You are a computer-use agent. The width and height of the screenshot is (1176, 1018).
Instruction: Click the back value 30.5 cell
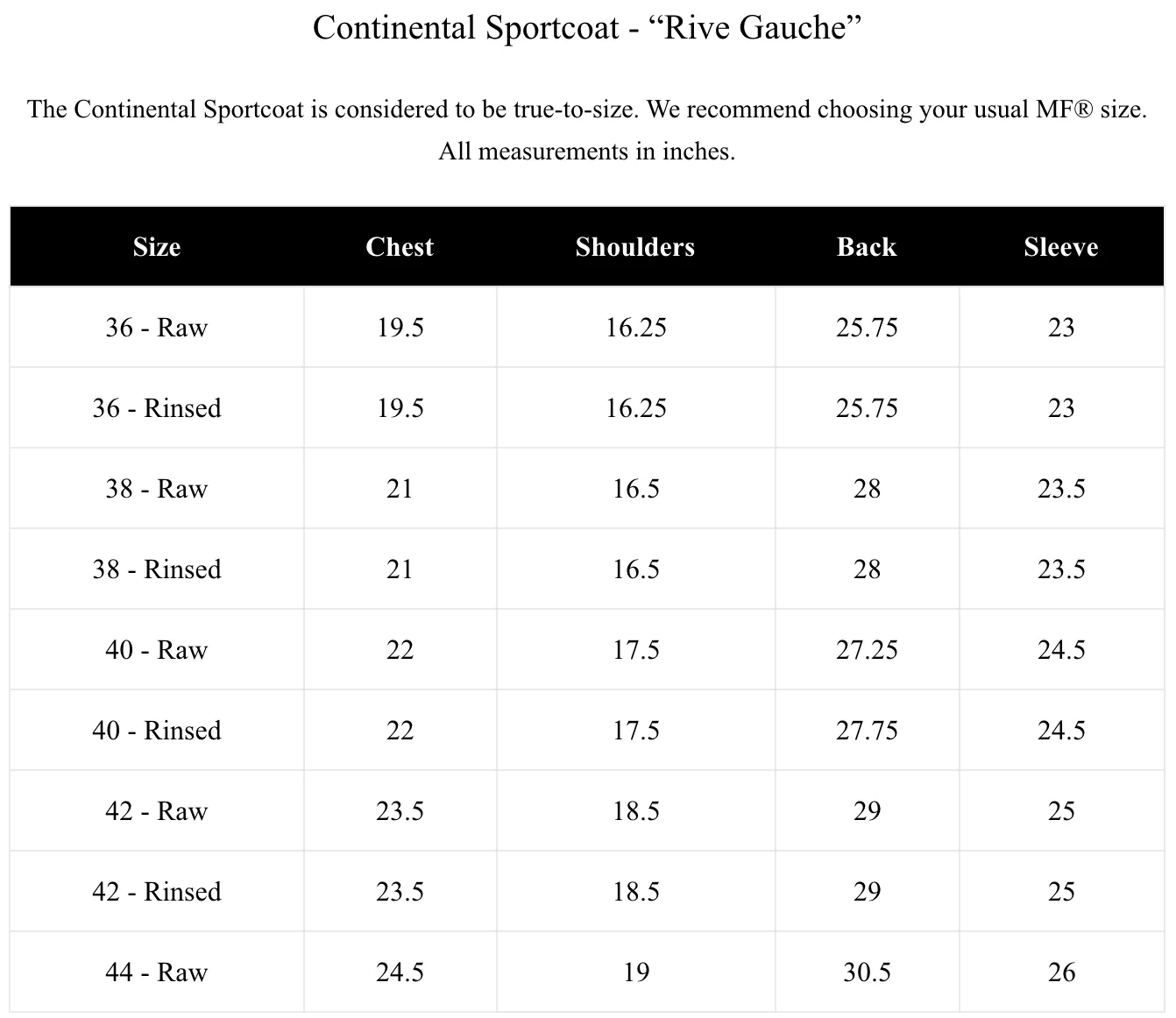(868, 972)
